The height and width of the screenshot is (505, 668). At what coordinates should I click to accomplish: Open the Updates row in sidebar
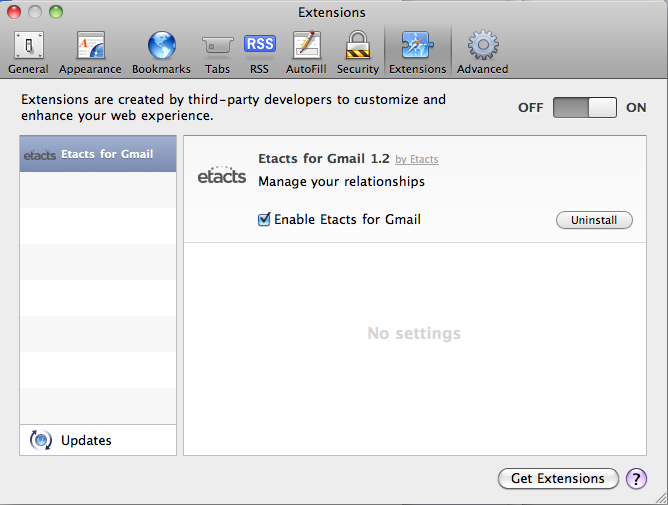[98, 440]
